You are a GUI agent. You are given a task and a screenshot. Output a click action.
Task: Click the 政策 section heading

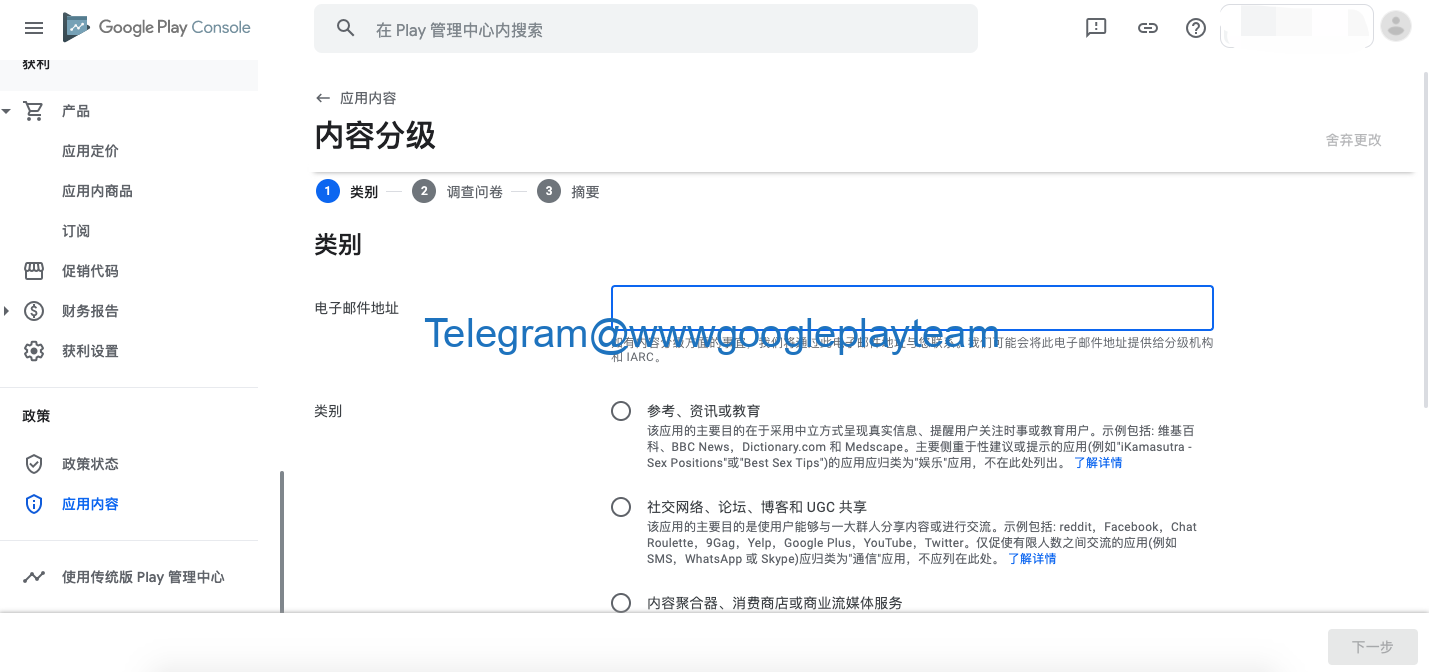pos(36,416)
